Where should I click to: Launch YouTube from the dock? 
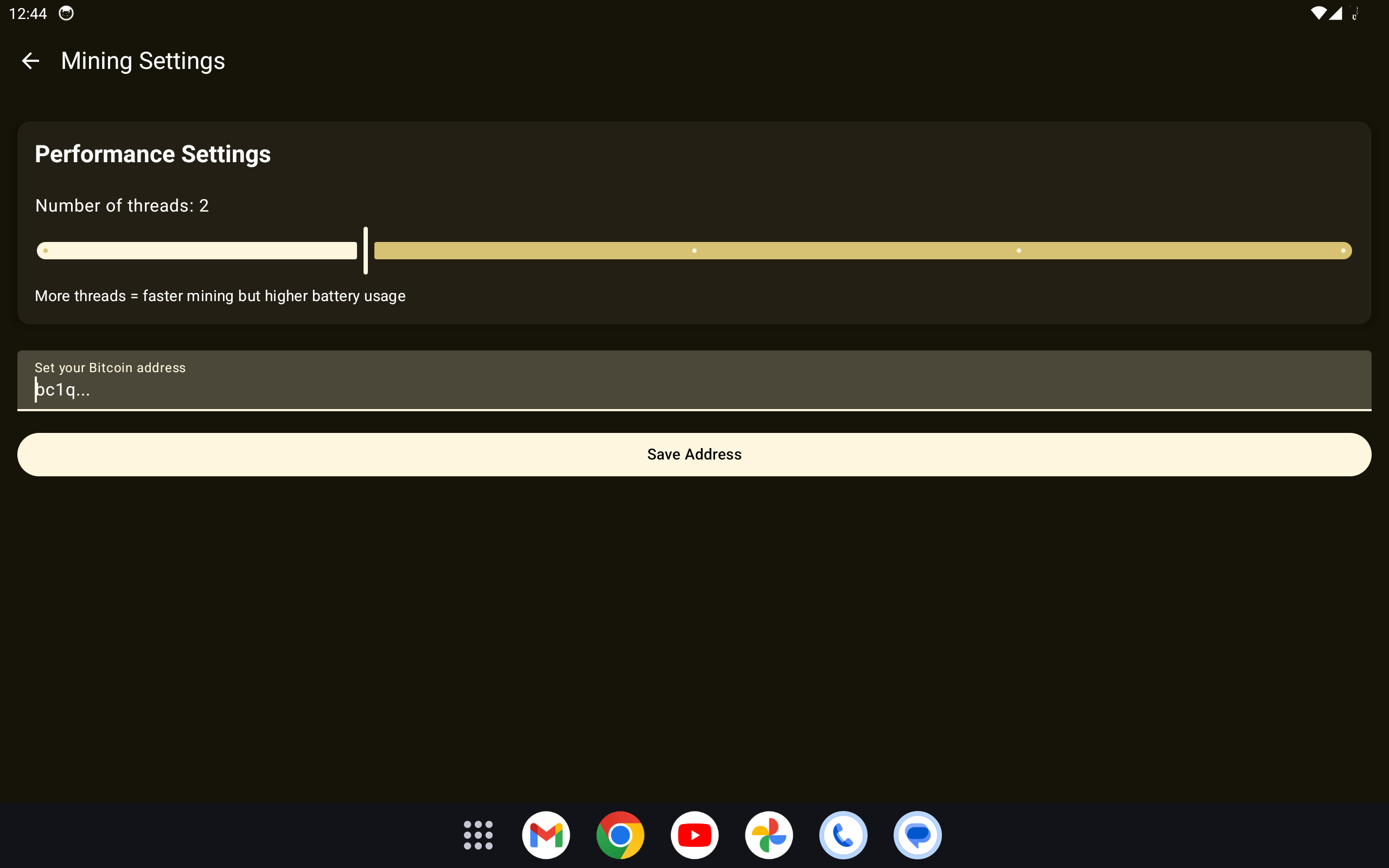(694, 835)
